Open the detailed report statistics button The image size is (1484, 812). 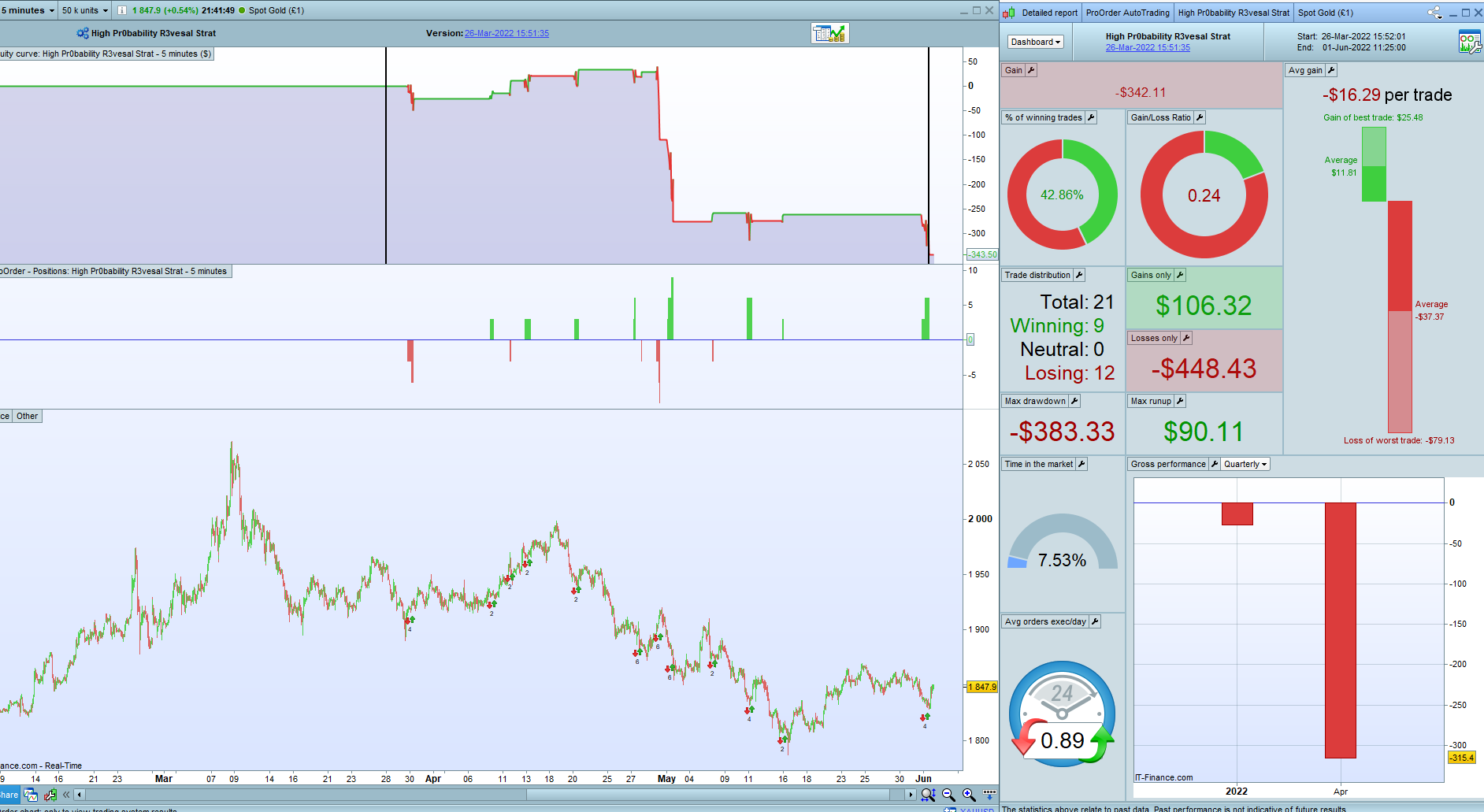[829, 33]
